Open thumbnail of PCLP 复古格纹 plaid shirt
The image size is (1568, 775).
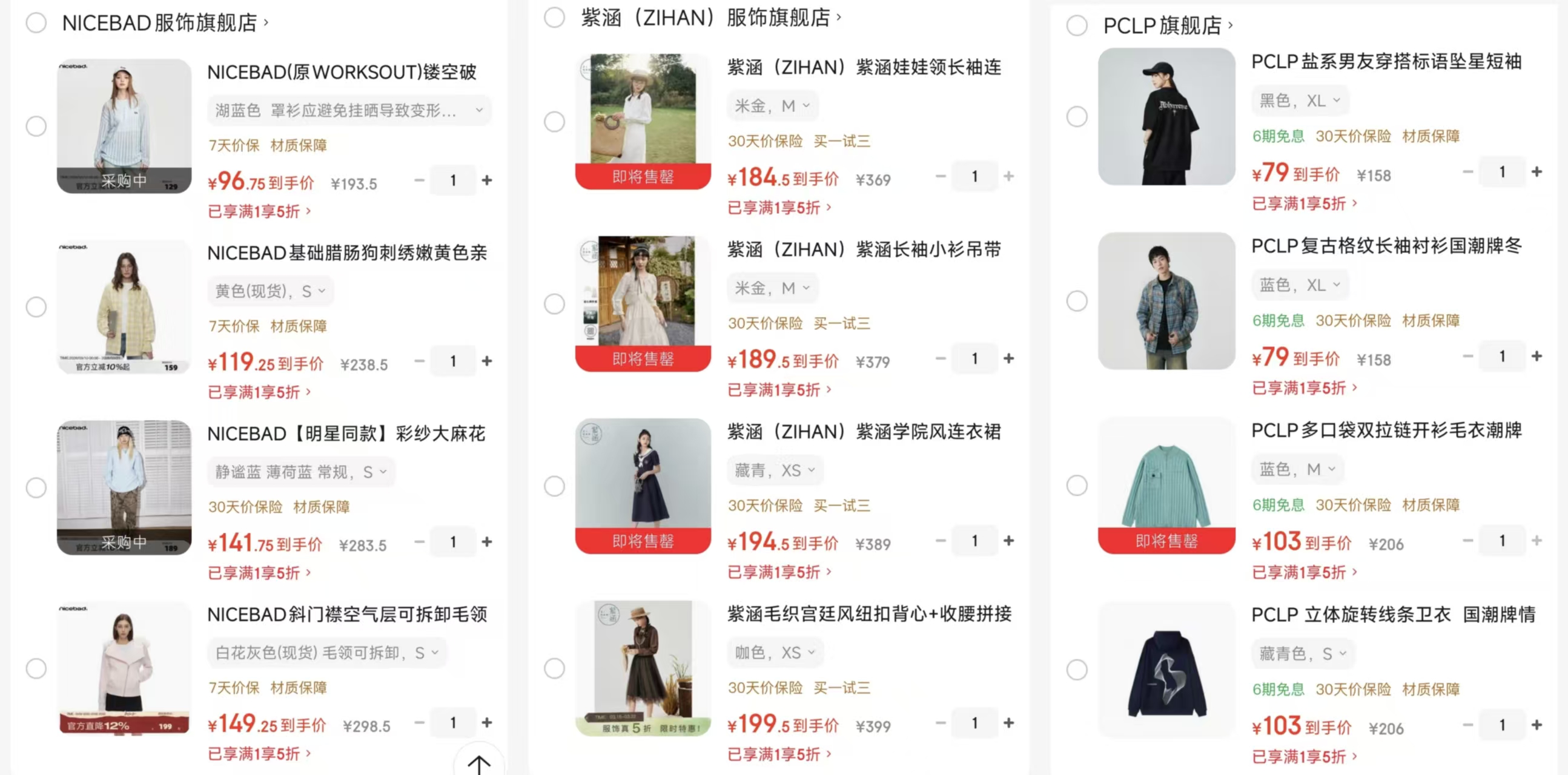(1166, 301)
